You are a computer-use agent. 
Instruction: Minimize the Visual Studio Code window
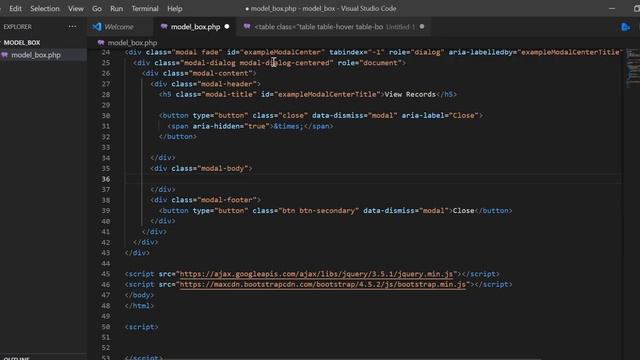pyautogui.click(x=611, y=9)
